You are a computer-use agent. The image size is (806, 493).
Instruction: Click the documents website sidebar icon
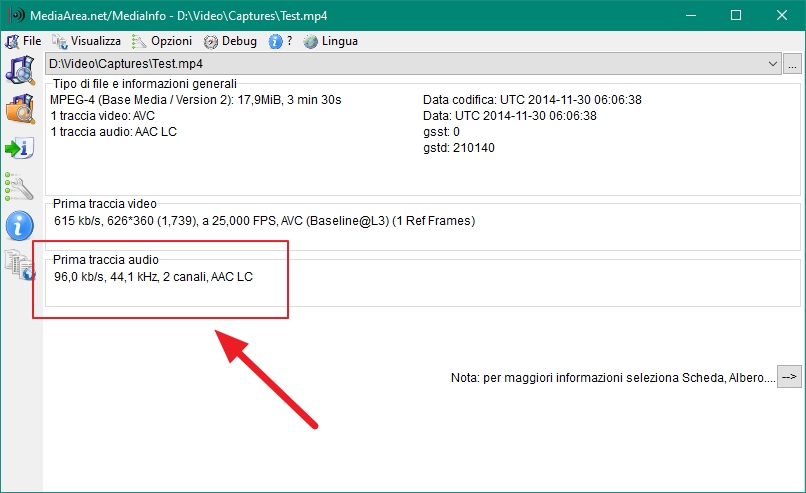coord(20,264)
